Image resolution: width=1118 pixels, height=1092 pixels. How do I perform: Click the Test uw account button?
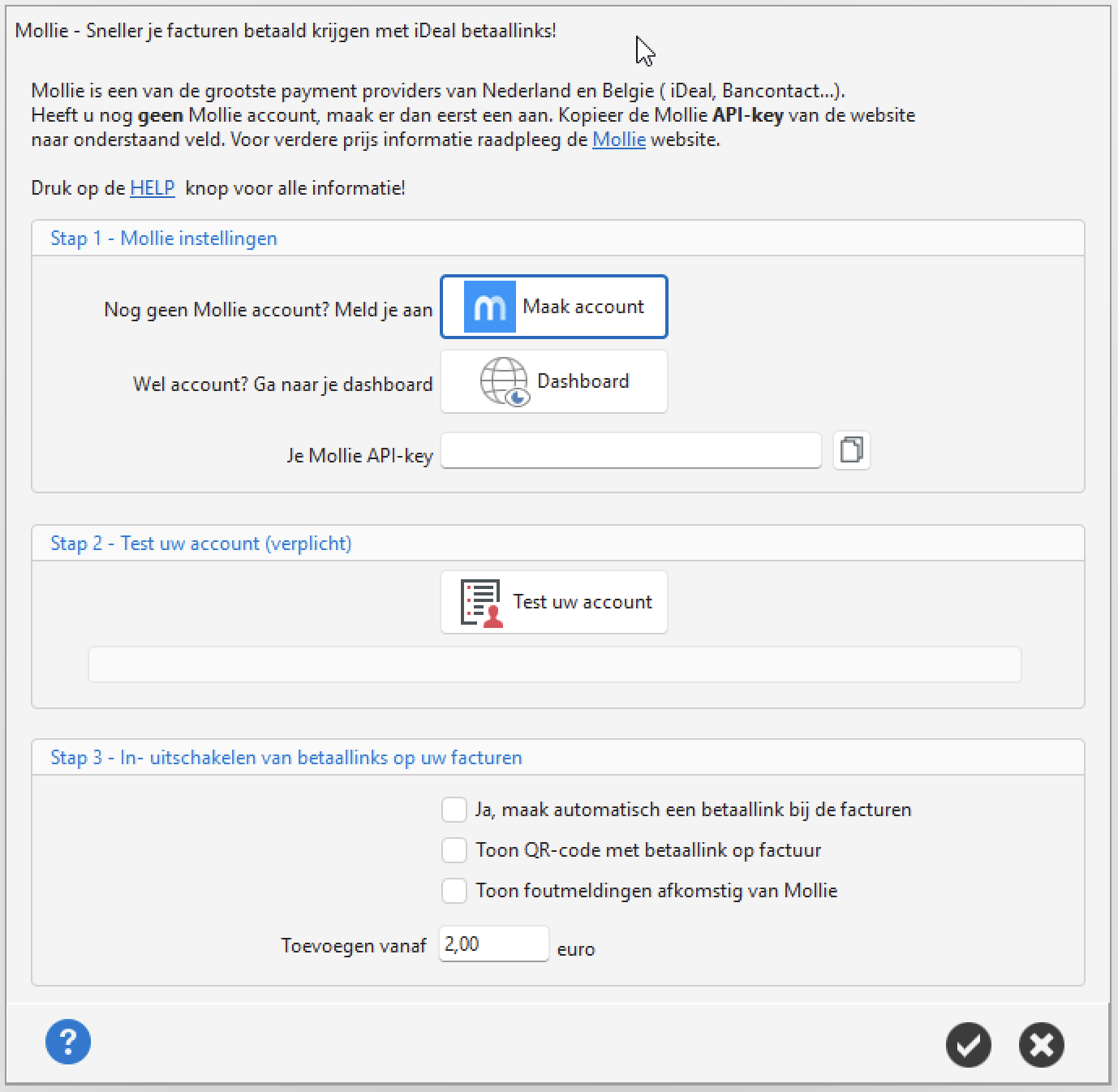pyautogui.click(x=554, y=602)
